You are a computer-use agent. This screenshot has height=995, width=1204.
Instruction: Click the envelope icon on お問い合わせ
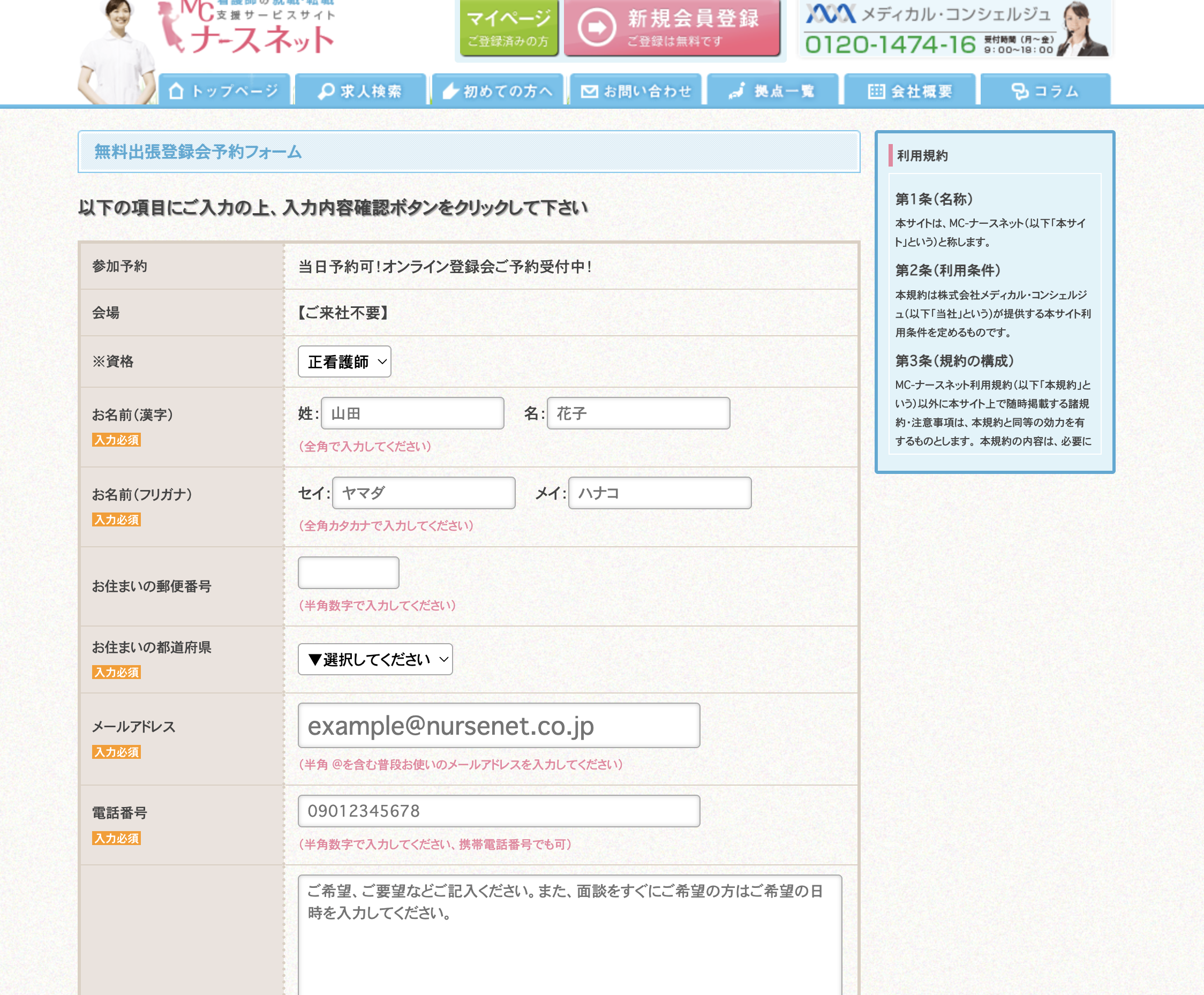coord(589,91)
